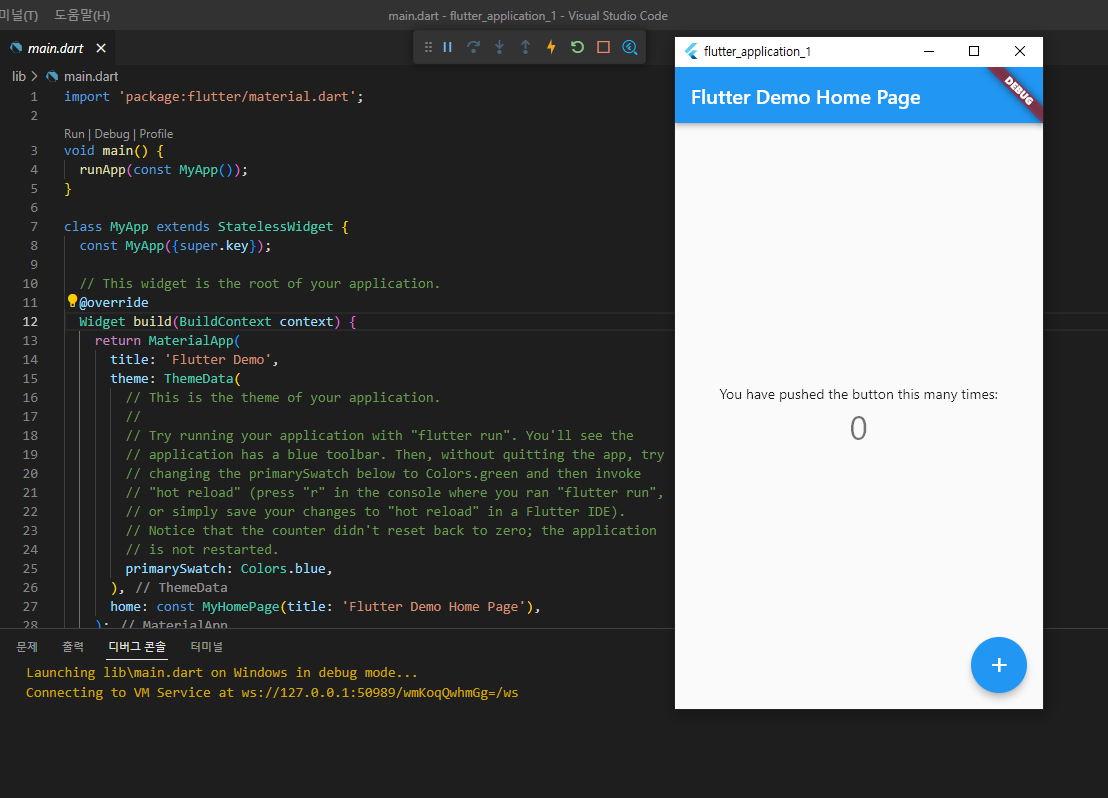
Task: Click the '@override' annotation on line 11
Action: (114, 303)
